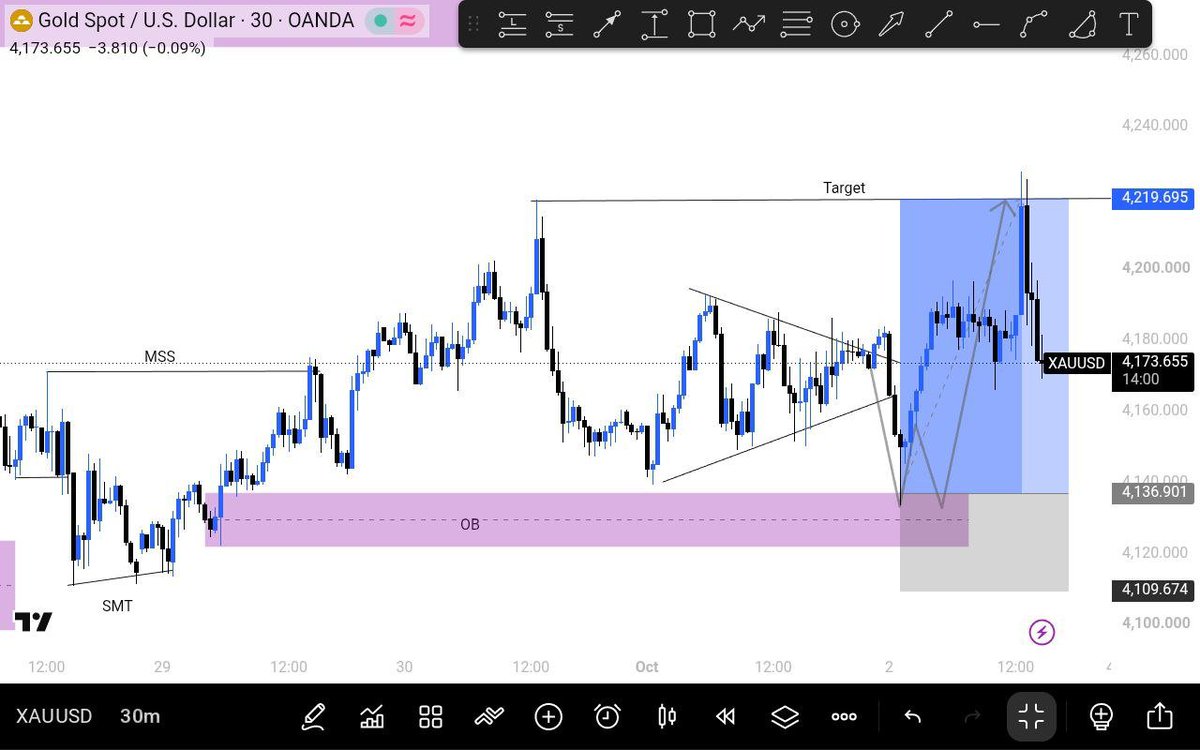Select the Long Position drawing tool
The height and width of the screenshot is (750, 1200).
point(513,25)
